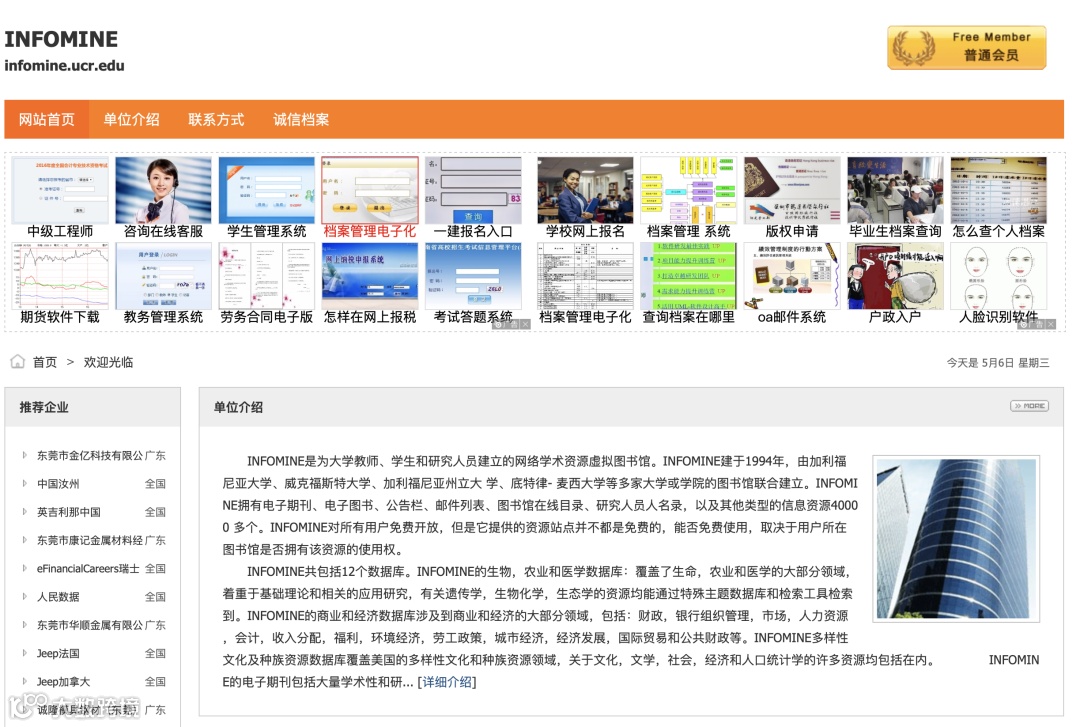Viewport: 1080px width, 727px height.
Task: Click arrow bullet beside Jeep法国
Action: point(24,653)
